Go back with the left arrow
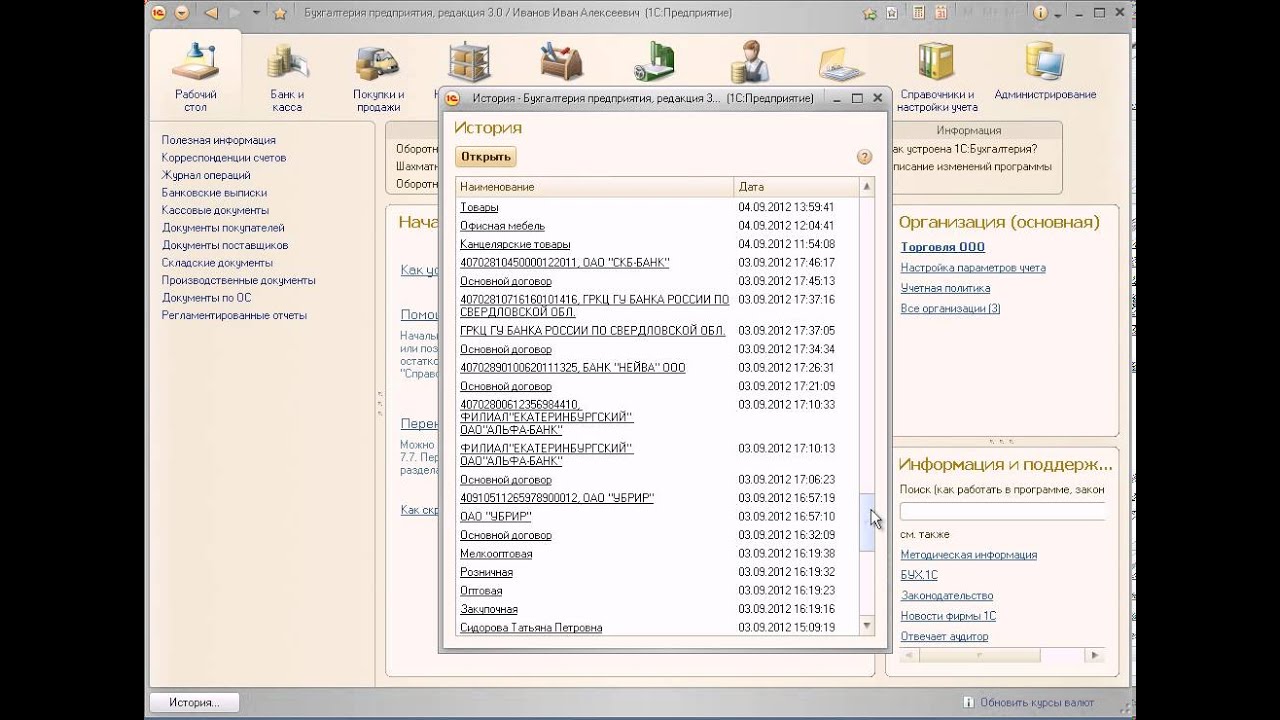The image size is (1280, 720). 211,13
